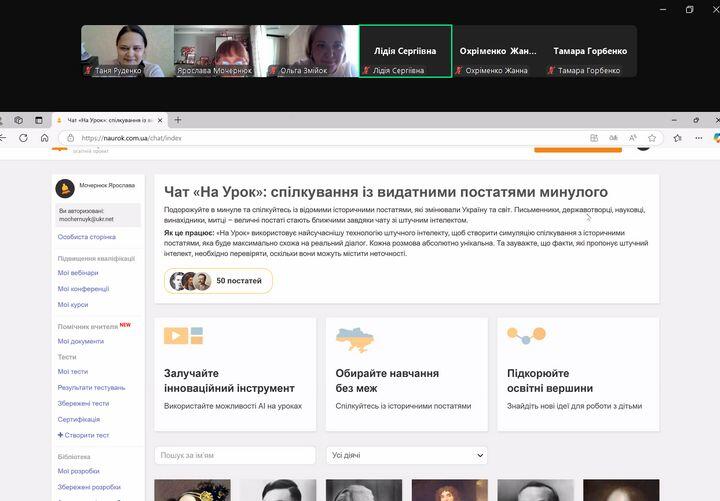Open Мої тести in the sidebar
This screenshot has height=501, width=720.
(x=73, y=372)
